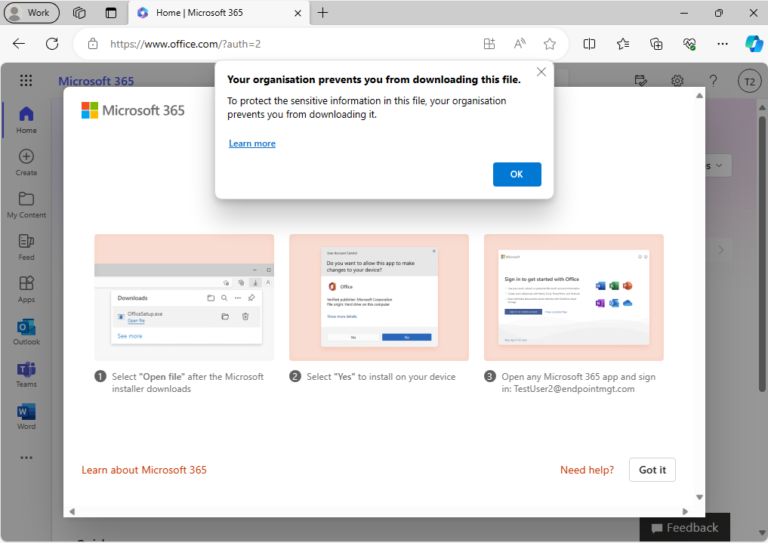Click the edit note icon in header
768x543 pixels.
point(641,80)
